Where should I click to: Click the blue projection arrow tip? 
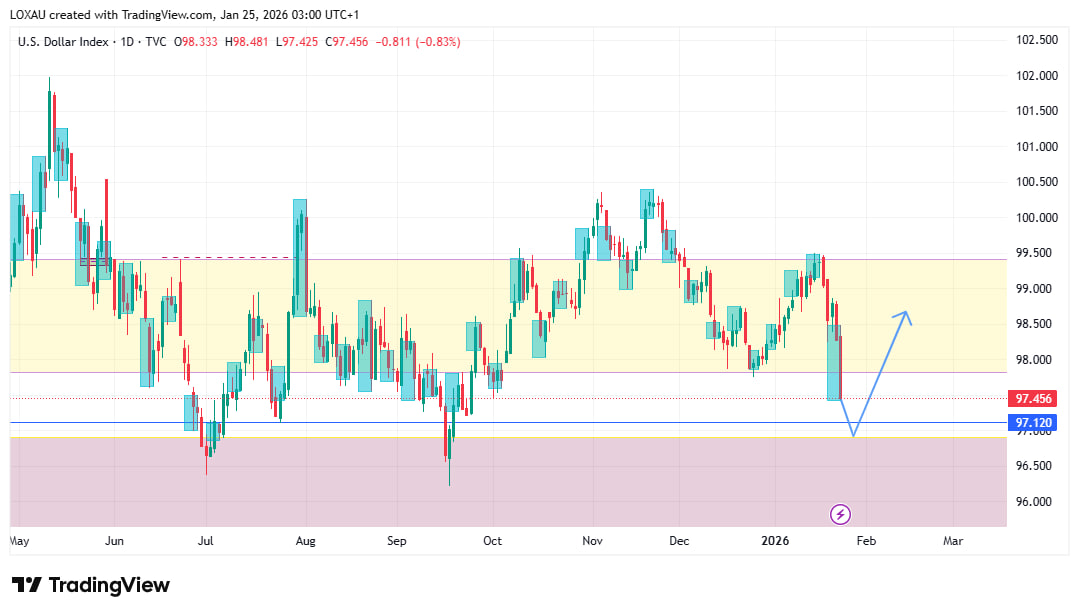click(x=906, y=313)
